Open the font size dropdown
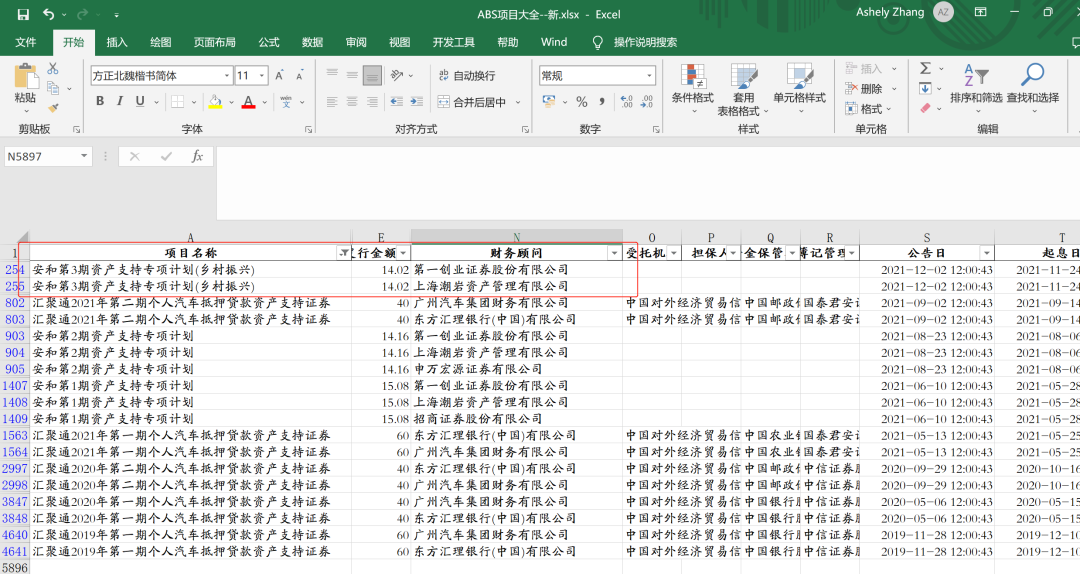1080x574 pixels. (x=262, y=75)
